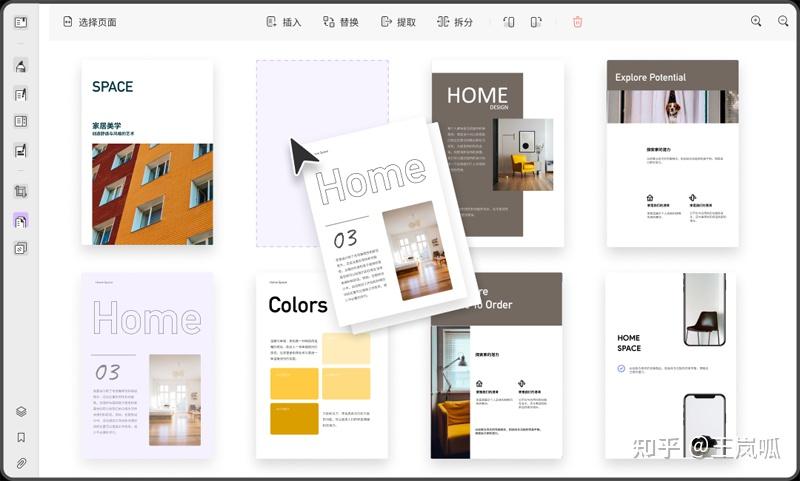The width and height of the screenshot is (800, 481).
Task: Open the reader mode sidebar icon
Action: (x=20, y=22)
